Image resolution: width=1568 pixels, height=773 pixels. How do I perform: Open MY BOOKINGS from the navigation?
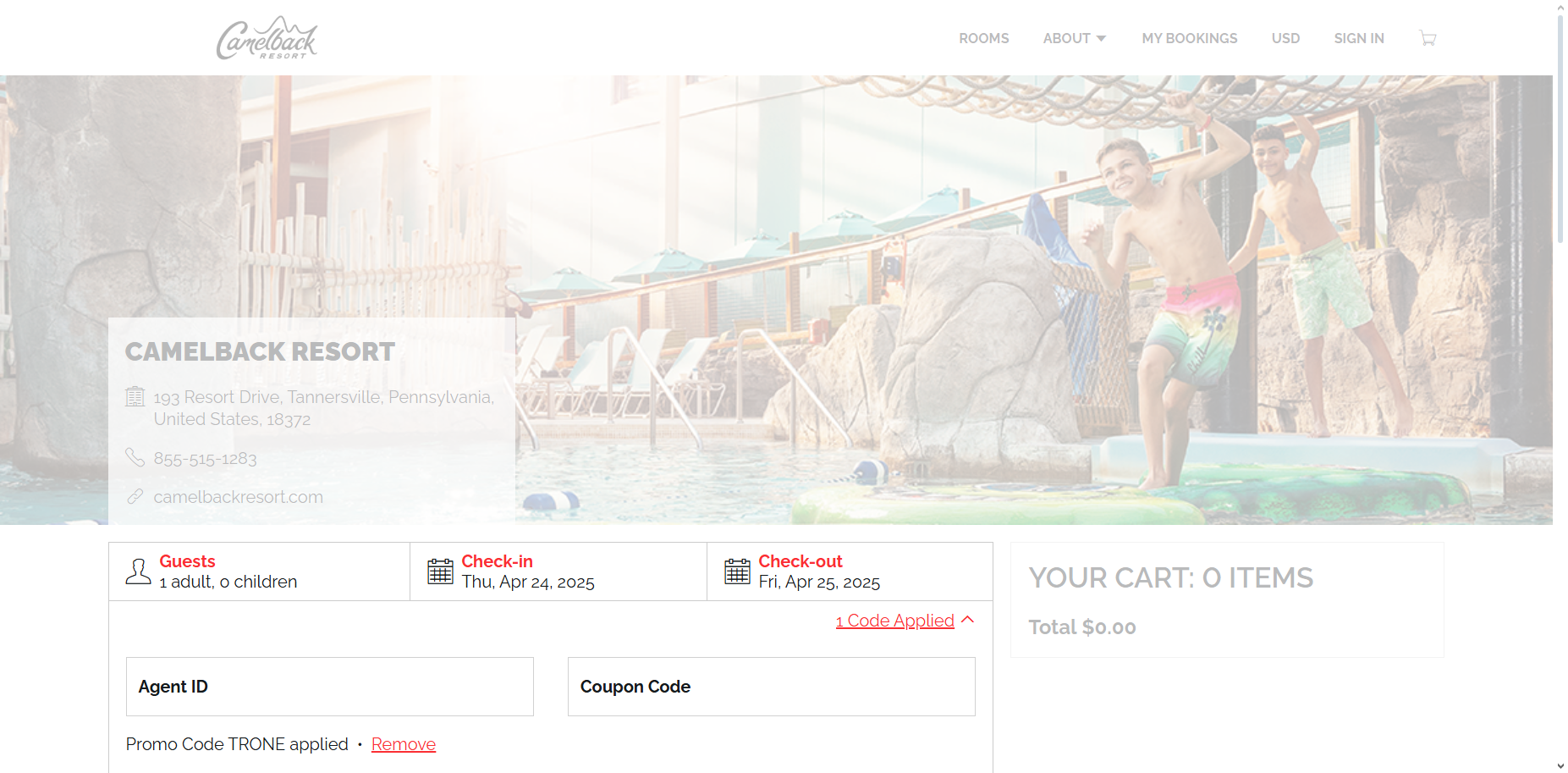[x=1189, y=38]
